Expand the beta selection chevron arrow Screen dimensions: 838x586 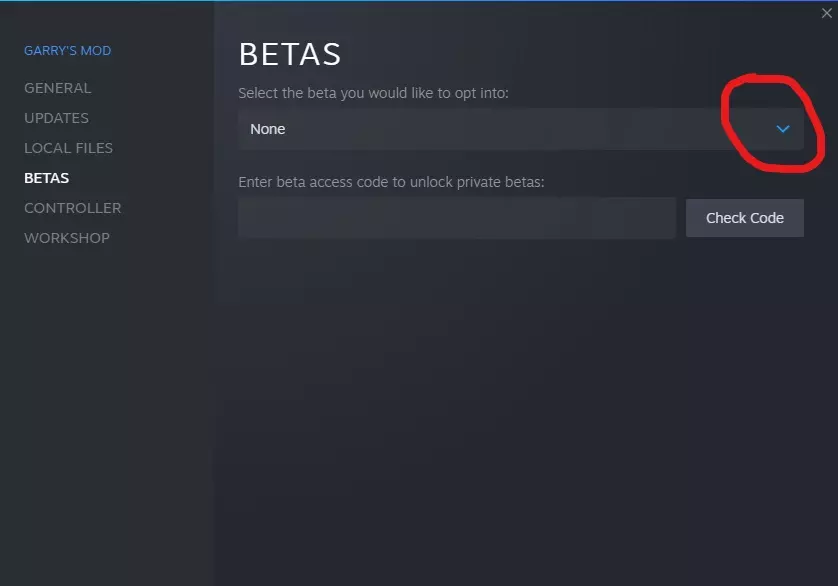[x=783, y=129]
